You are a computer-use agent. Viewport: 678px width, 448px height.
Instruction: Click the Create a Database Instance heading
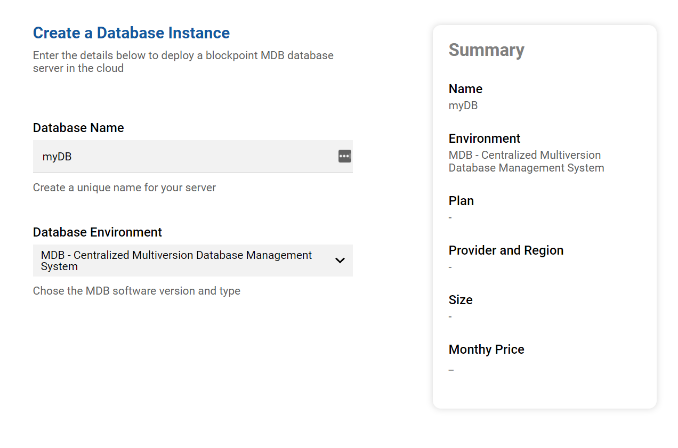click(x=131, y=33)
